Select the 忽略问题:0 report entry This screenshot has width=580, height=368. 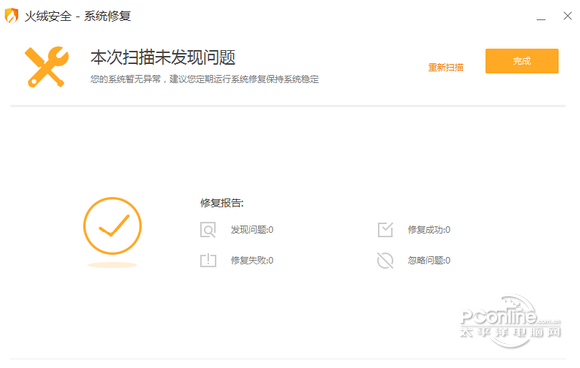429,260
